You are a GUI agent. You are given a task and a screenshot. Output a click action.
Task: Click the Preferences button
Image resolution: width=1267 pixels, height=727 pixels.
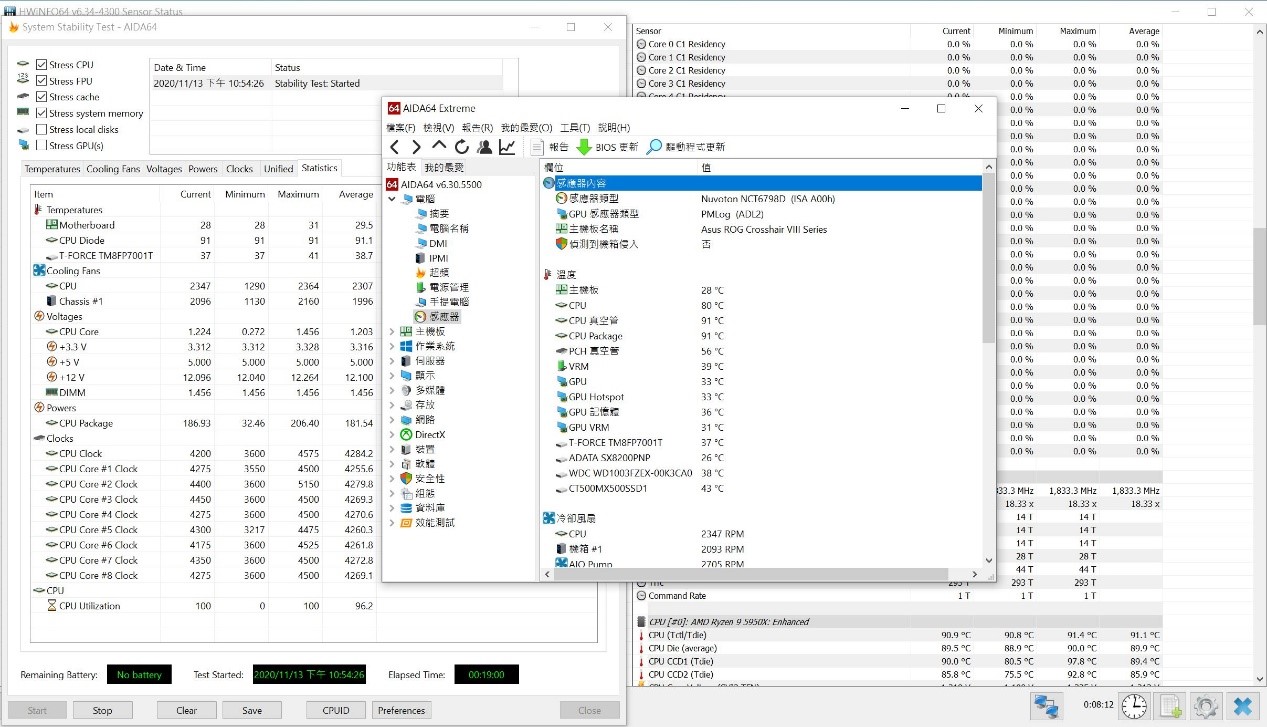coord(401,711)
